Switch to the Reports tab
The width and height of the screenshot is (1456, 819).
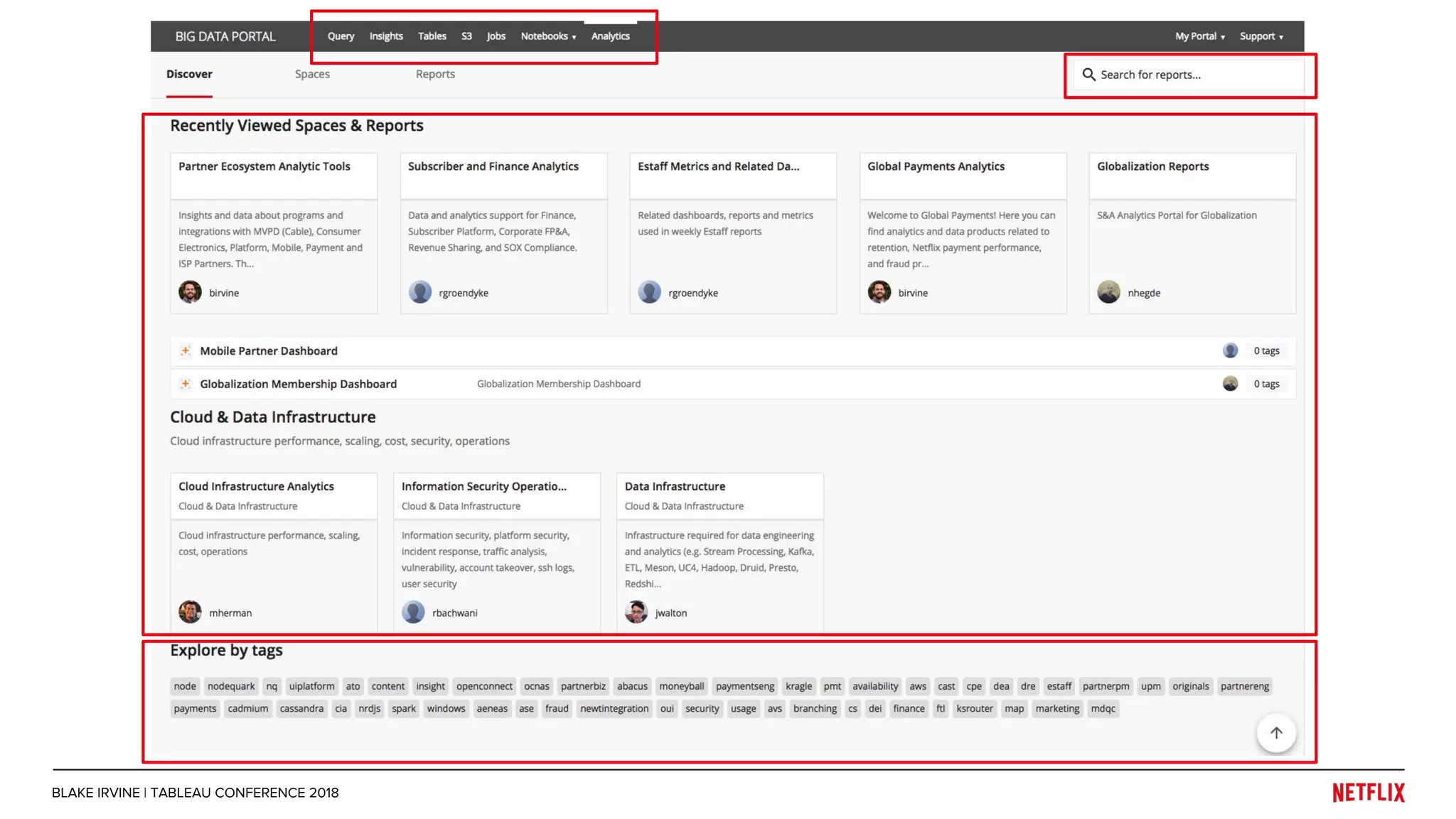coord(435,74)
